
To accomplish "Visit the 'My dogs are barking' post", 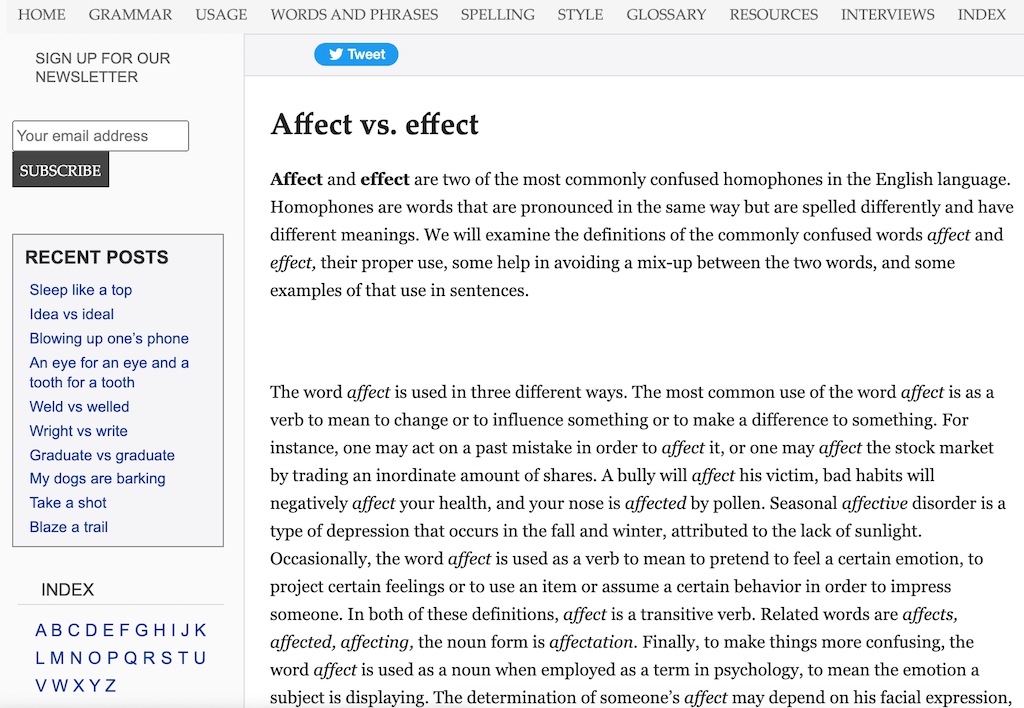I will pyautogui.click(x=97, y=479).
